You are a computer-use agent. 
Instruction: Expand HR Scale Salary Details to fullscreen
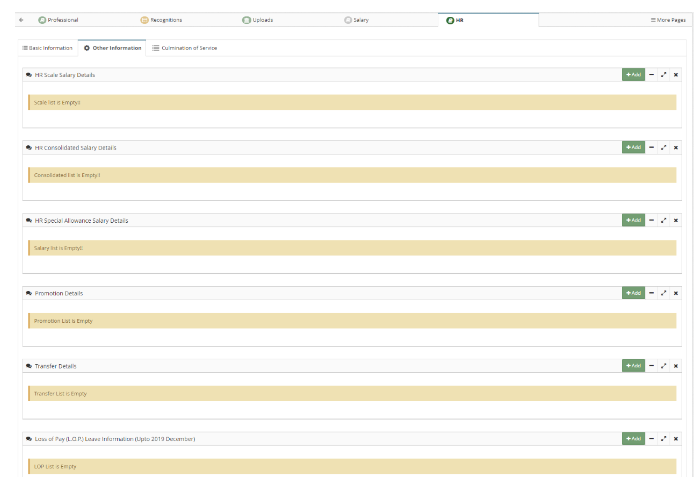(664, 75)
